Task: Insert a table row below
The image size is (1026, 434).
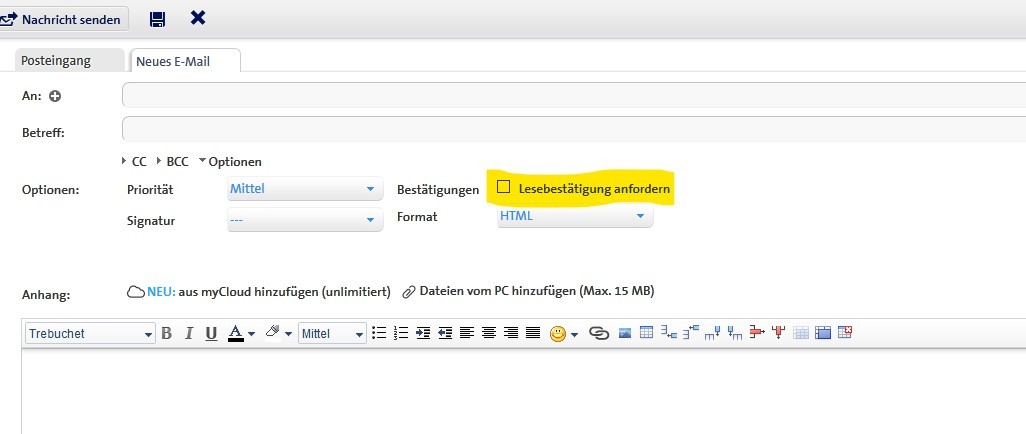Action: click(x=669, y=333)
